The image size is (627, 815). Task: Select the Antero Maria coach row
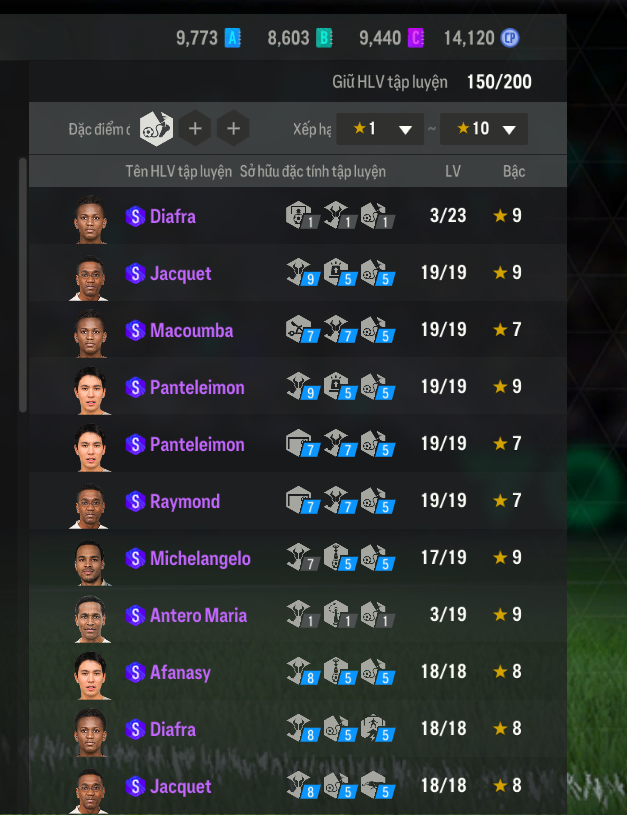[298, 615]
